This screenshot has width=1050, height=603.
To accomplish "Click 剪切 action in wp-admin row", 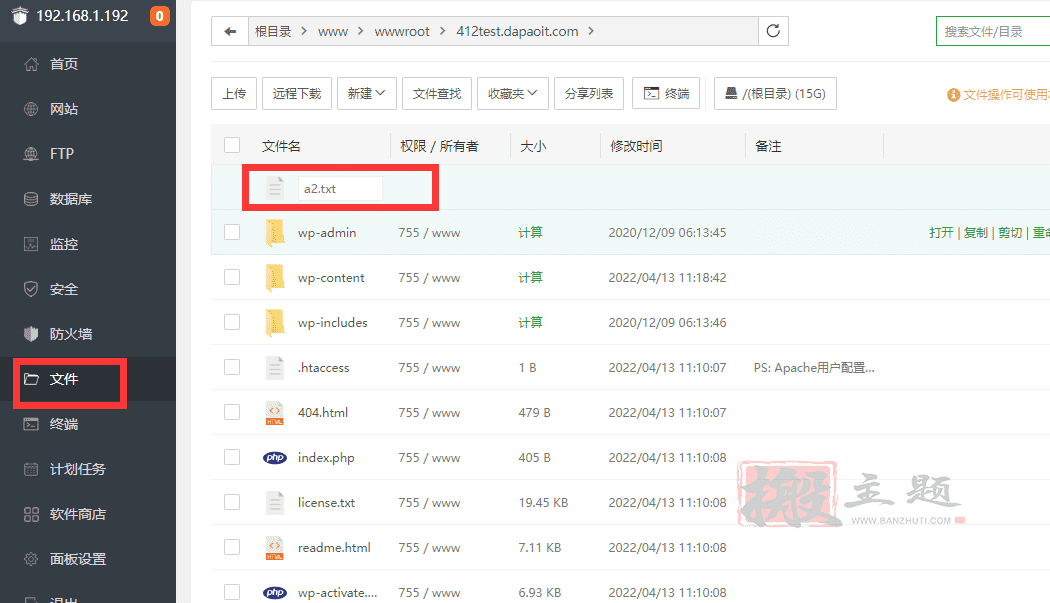I will tap(1010, 232).
